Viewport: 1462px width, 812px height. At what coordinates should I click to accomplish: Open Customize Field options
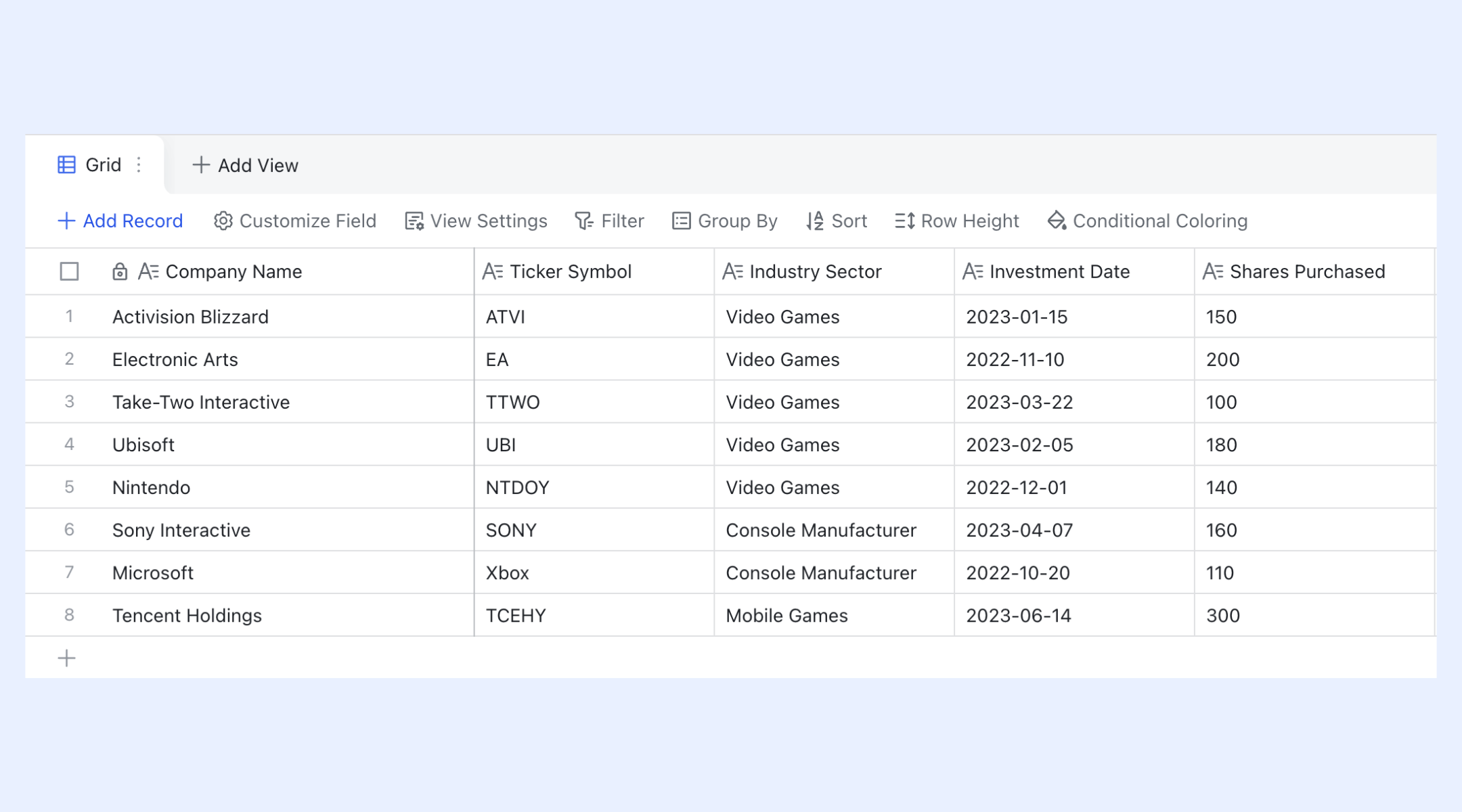click(x=295, y=221)
